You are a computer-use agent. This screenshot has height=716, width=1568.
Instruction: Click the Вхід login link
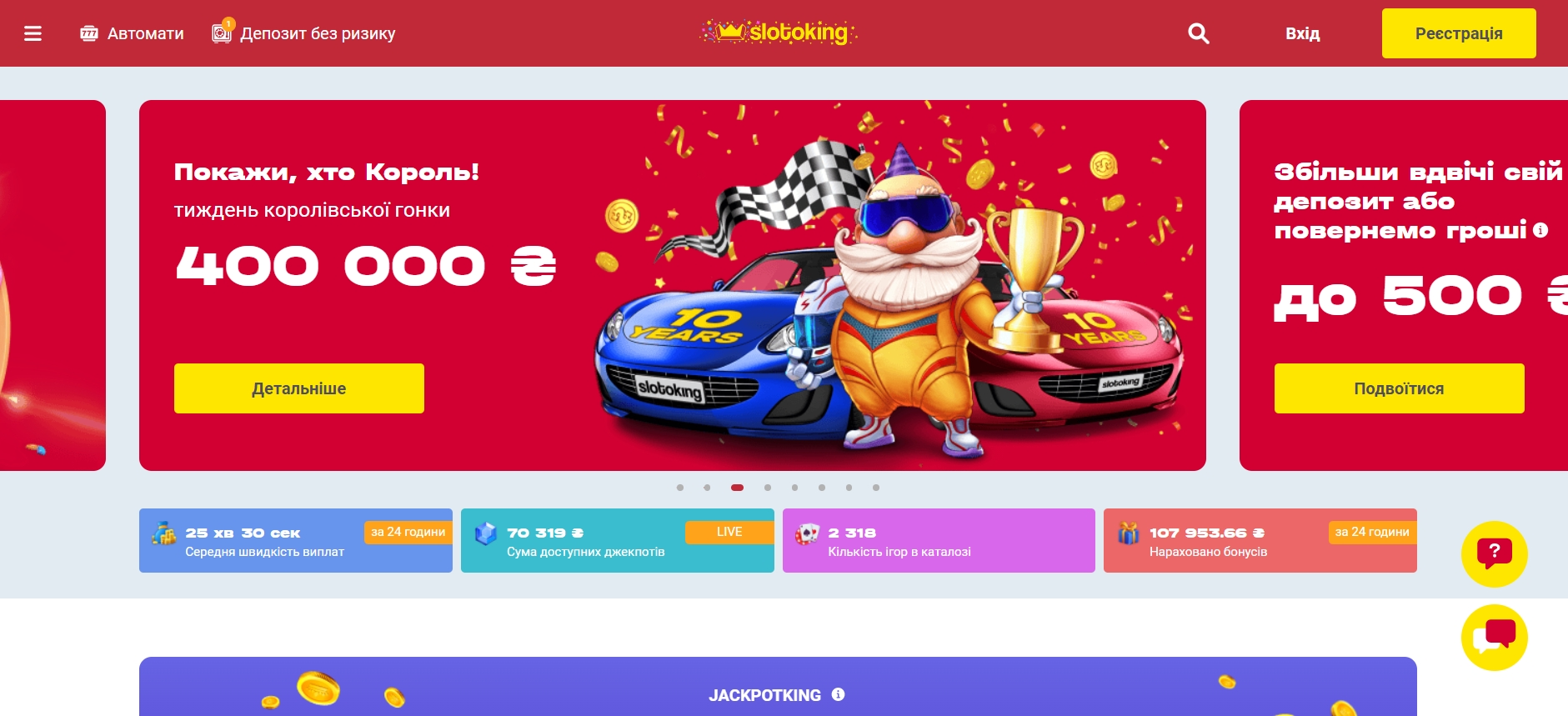click(x=1302, y=33)
